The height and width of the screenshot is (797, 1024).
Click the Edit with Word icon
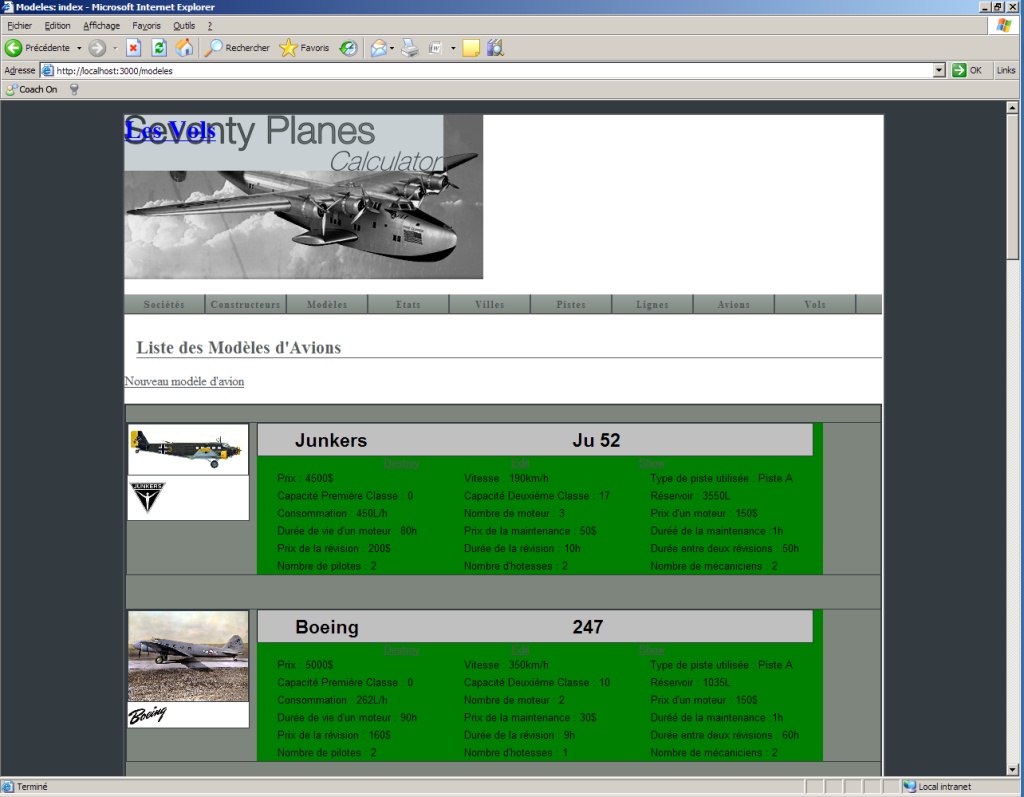point(436,48)
